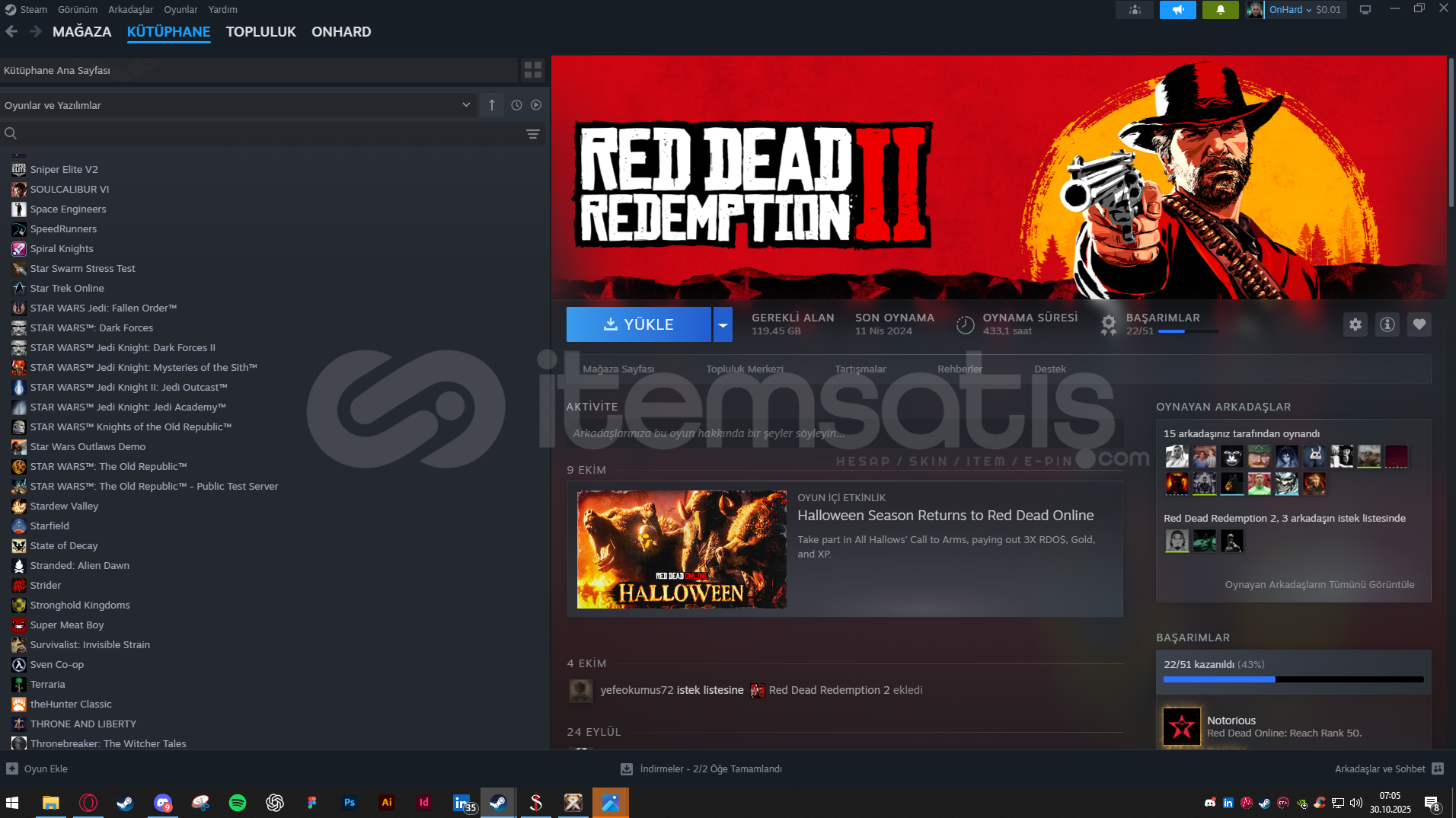
Task: Click the sort arrow beside the collection dropdown
Action: [x=492, y=105]
